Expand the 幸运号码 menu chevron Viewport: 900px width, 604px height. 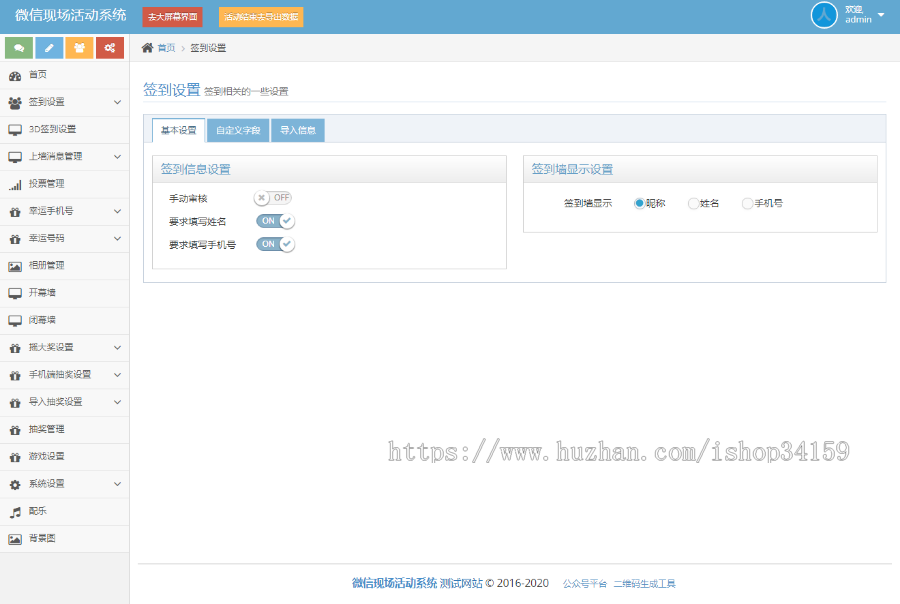click(x=117, y=238)
